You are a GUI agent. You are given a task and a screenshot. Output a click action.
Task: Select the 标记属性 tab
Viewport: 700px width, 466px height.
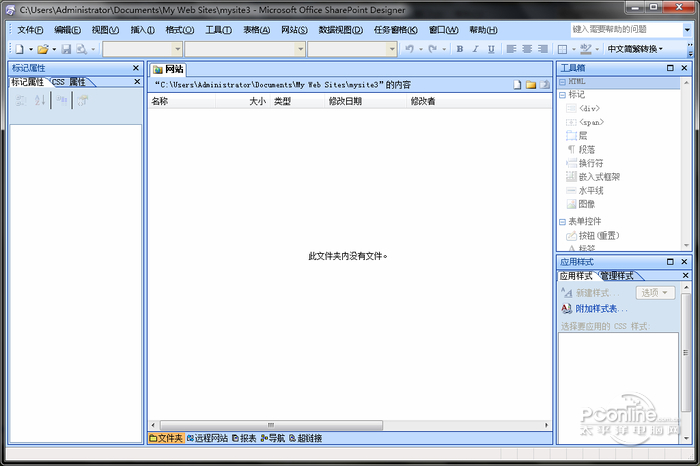click(x=28, y=82)
